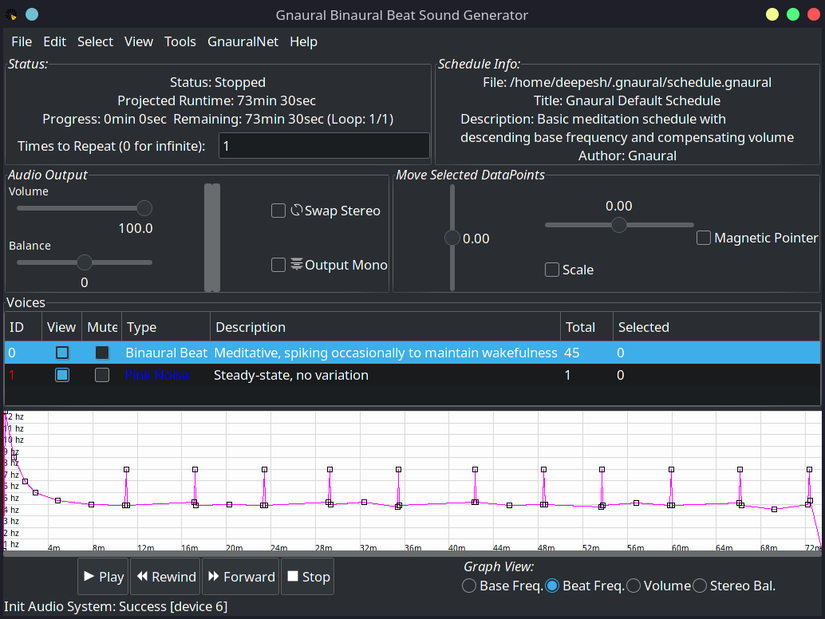Select the Stereo Bal. graph view
Image resolution: width=825 pixels, height=619 pixels.
(699, 585)
